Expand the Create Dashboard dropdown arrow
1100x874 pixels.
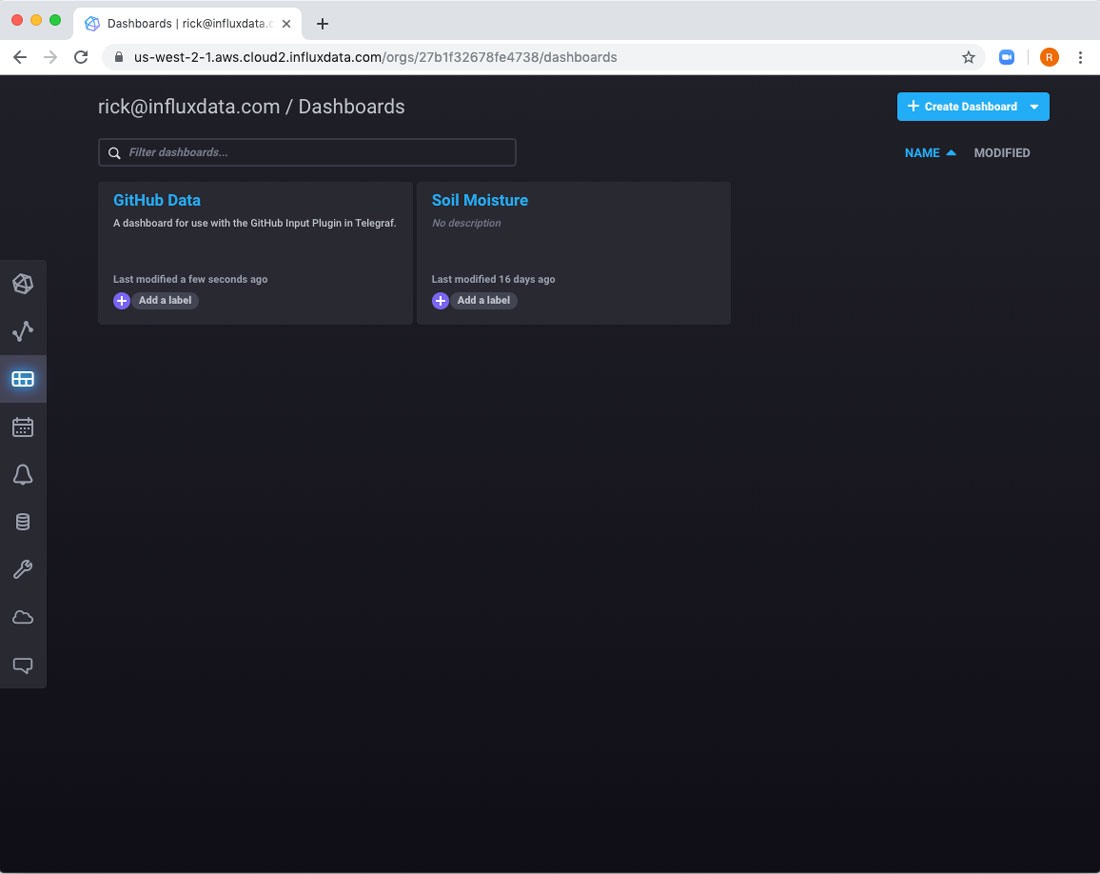(1035, 107)
